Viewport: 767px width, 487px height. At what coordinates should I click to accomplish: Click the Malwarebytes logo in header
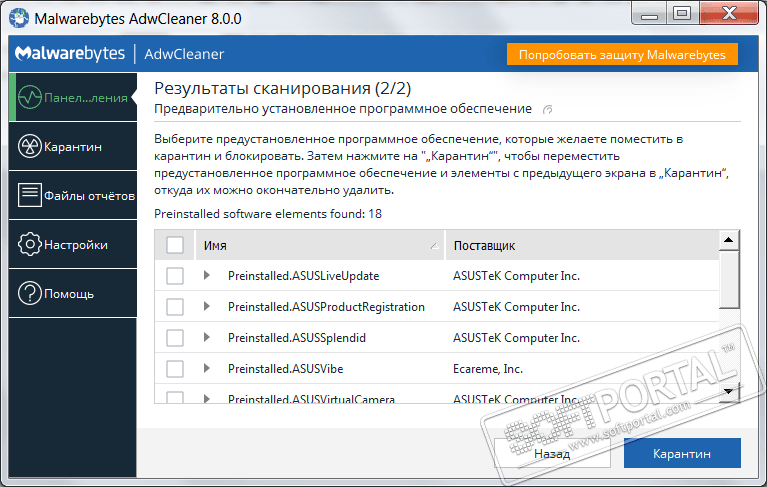[70, 53]
